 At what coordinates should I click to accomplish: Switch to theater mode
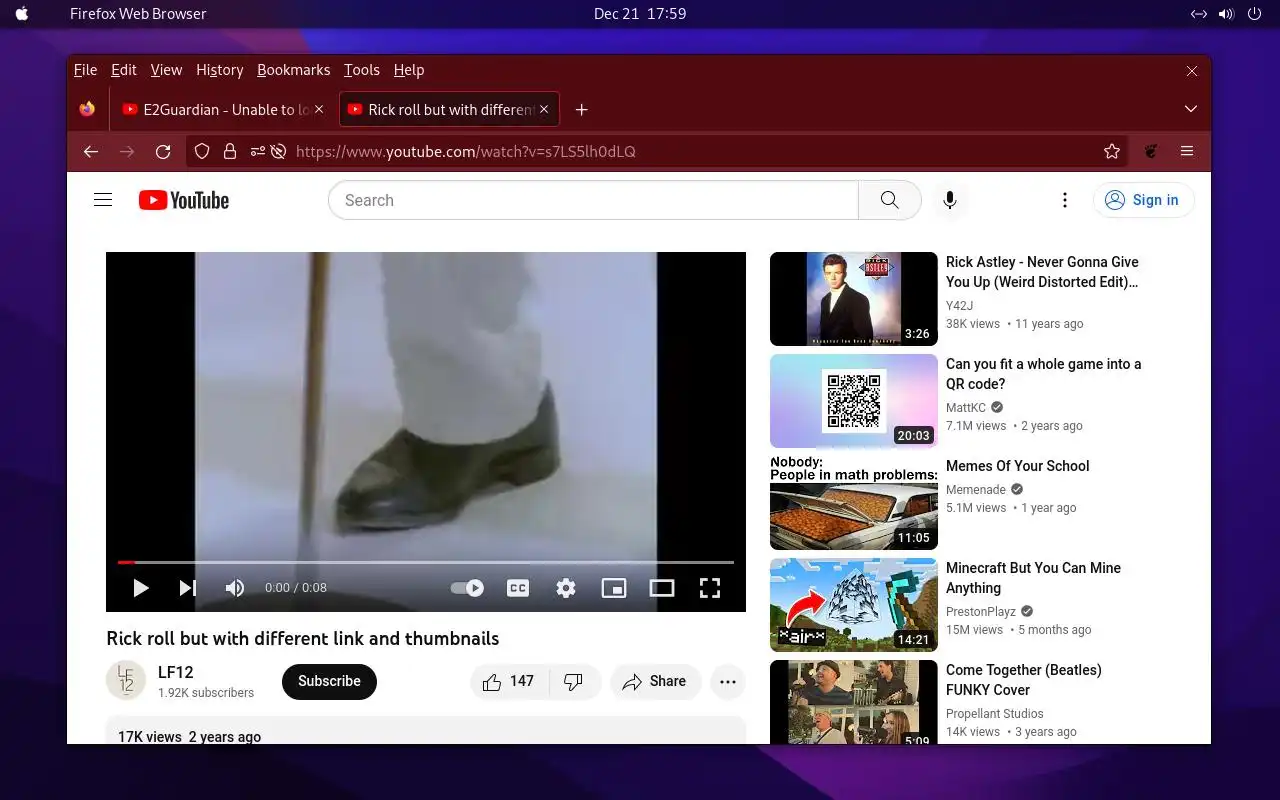pos(662,588)
